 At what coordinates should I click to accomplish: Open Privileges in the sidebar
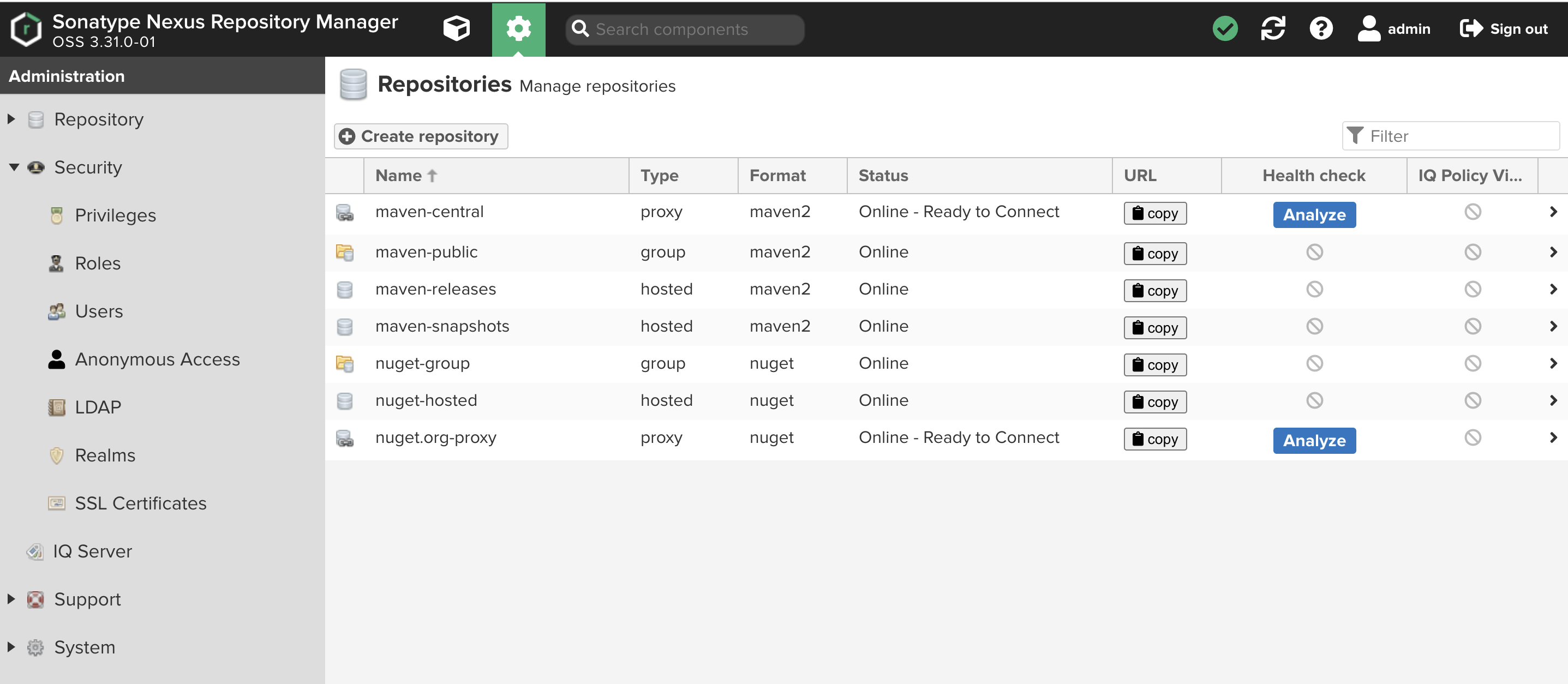pyautogui.click(x=115, y=215)
